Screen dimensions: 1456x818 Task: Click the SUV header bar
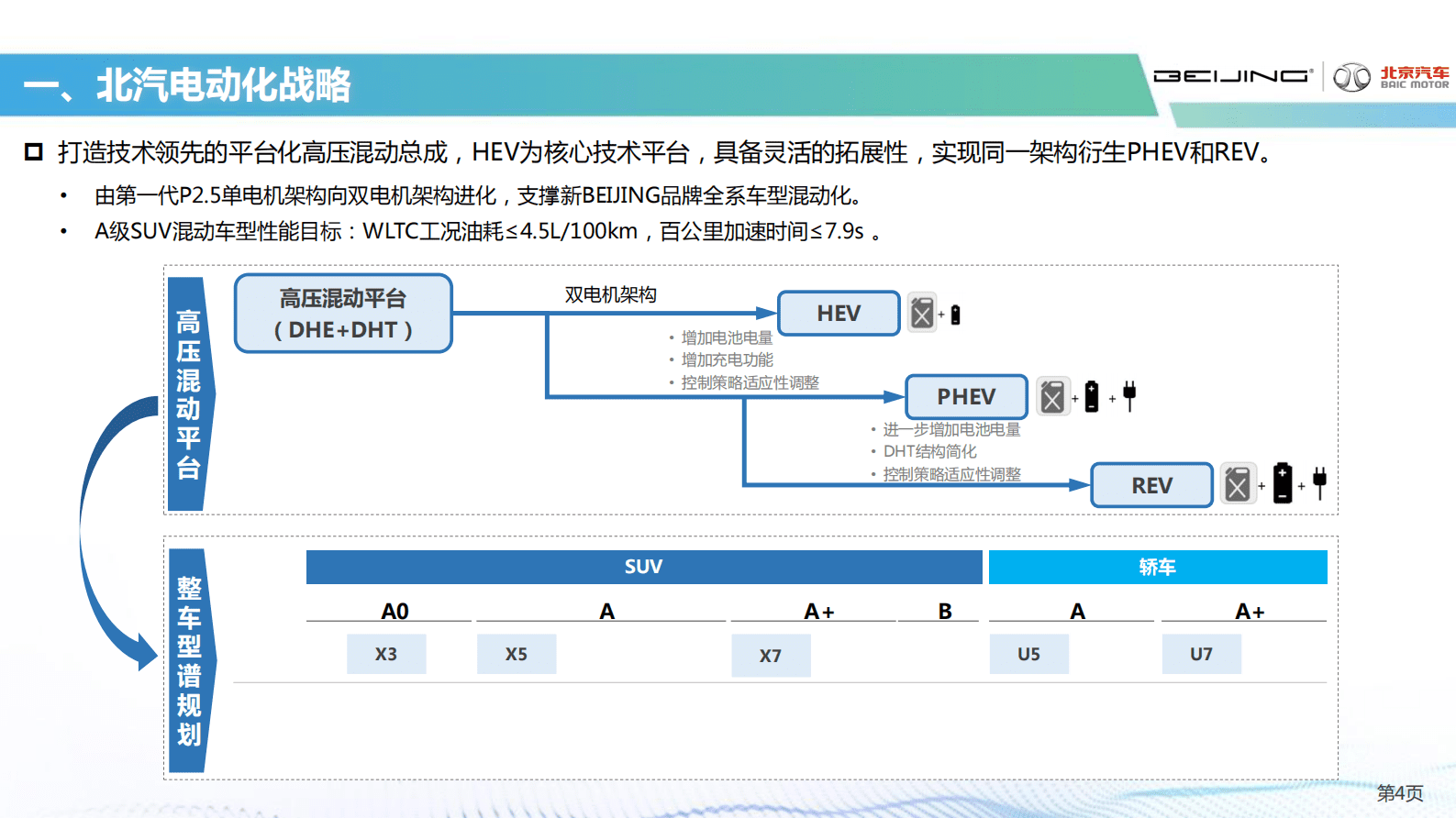(644, 567)
